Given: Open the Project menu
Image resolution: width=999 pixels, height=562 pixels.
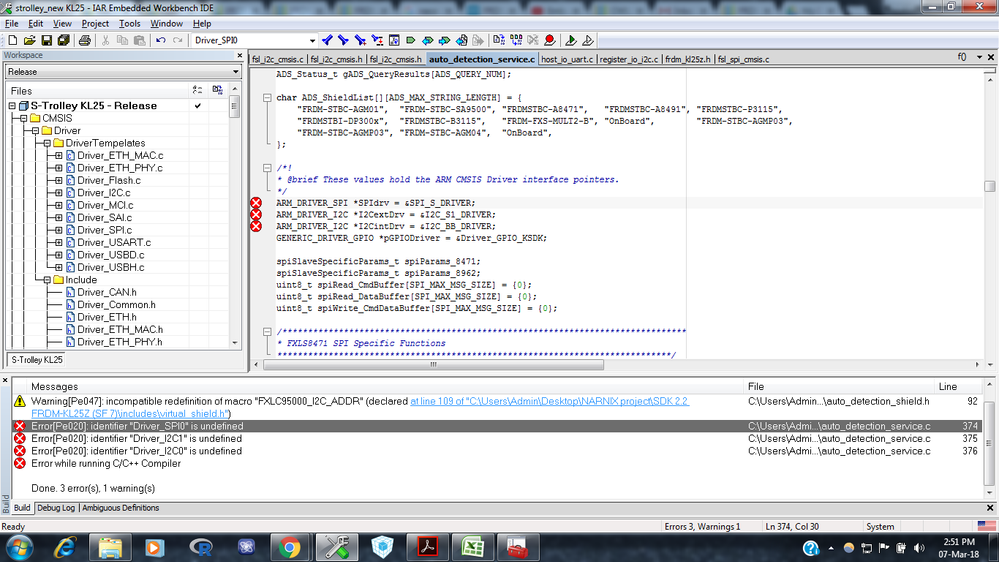Looking at the screenshot, I should (x=95, y=24).
